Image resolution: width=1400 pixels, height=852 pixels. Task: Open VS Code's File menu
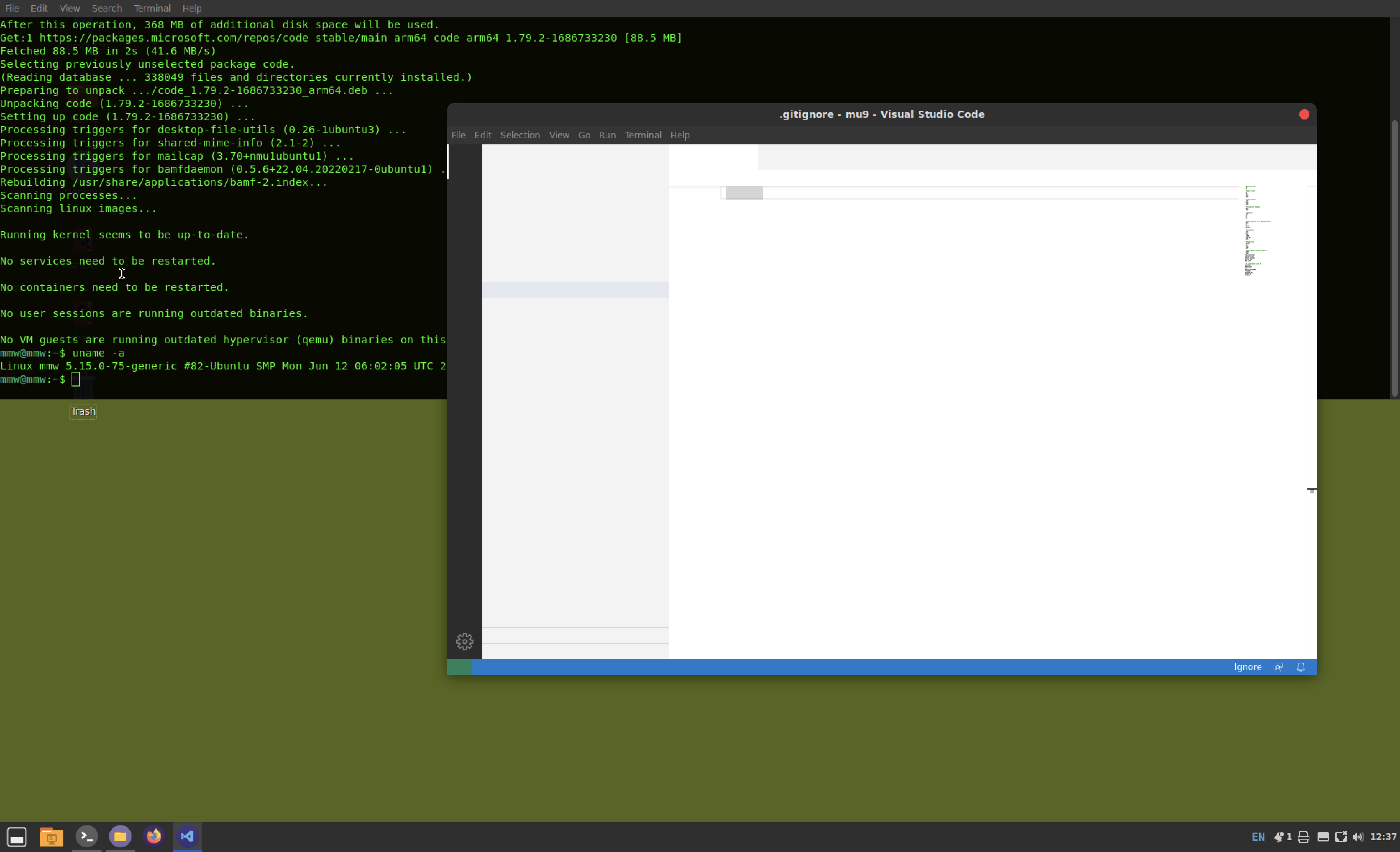(458, 135)
